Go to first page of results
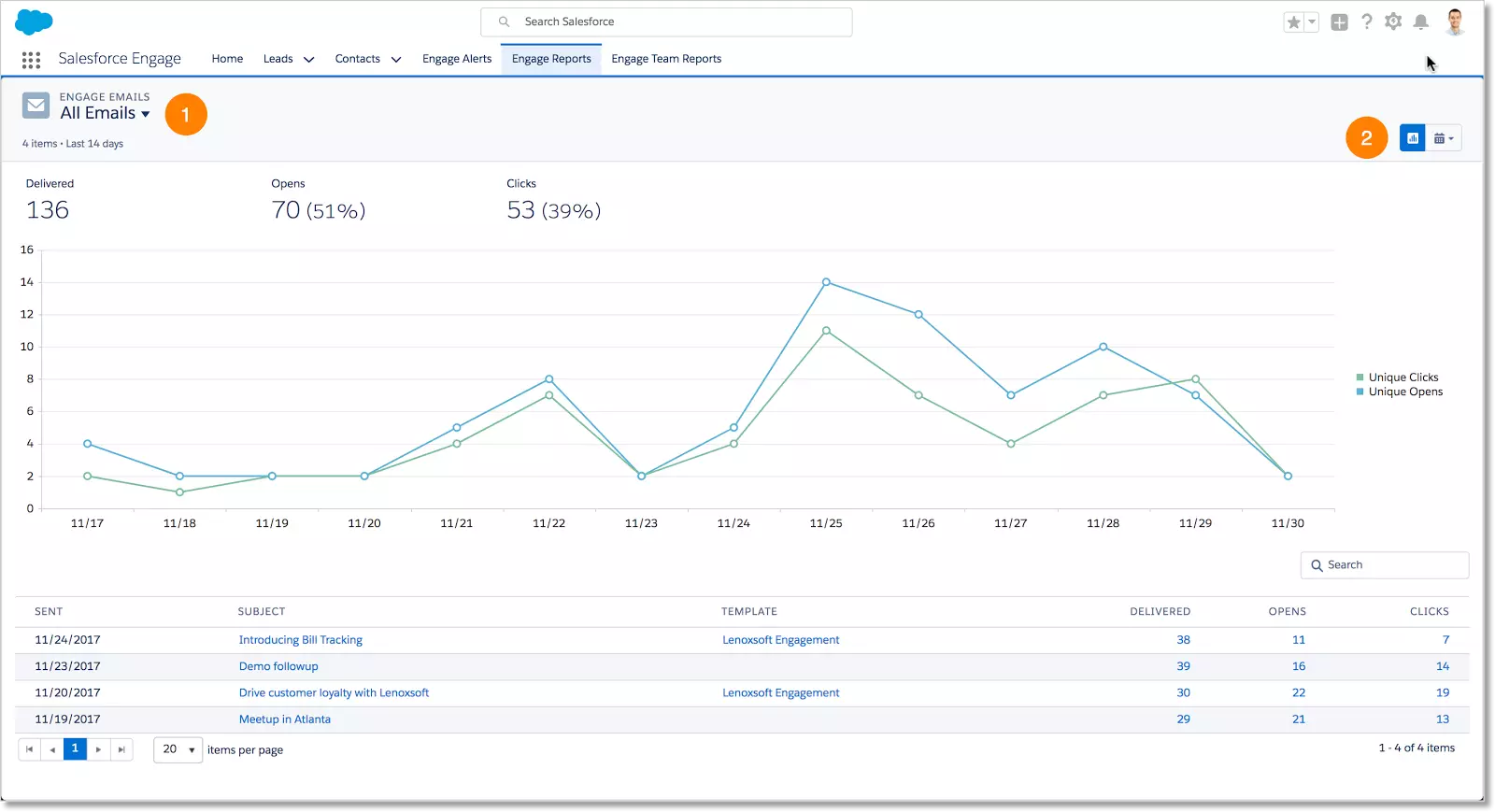1495x812 pixels. click(x=29, y=749)
